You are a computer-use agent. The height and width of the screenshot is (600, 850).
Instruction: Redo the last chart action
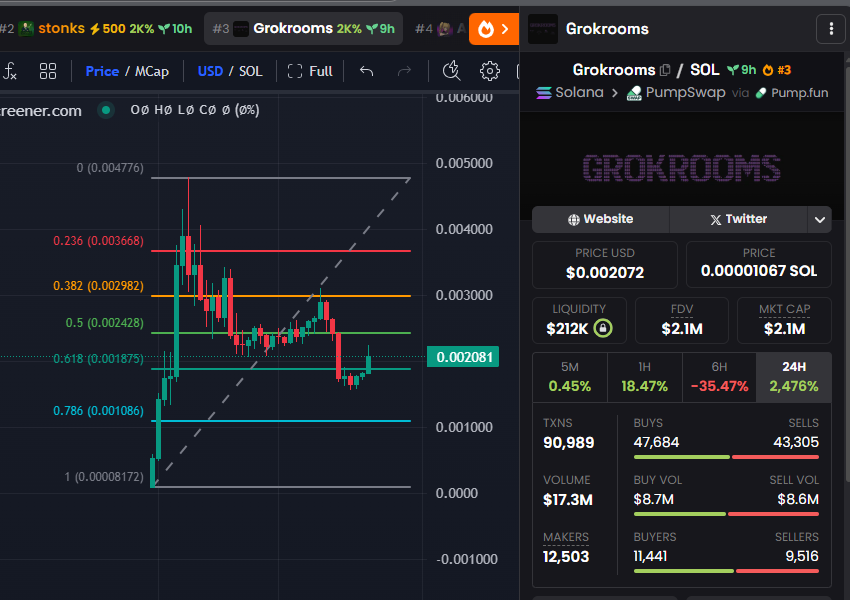(404, 71)
